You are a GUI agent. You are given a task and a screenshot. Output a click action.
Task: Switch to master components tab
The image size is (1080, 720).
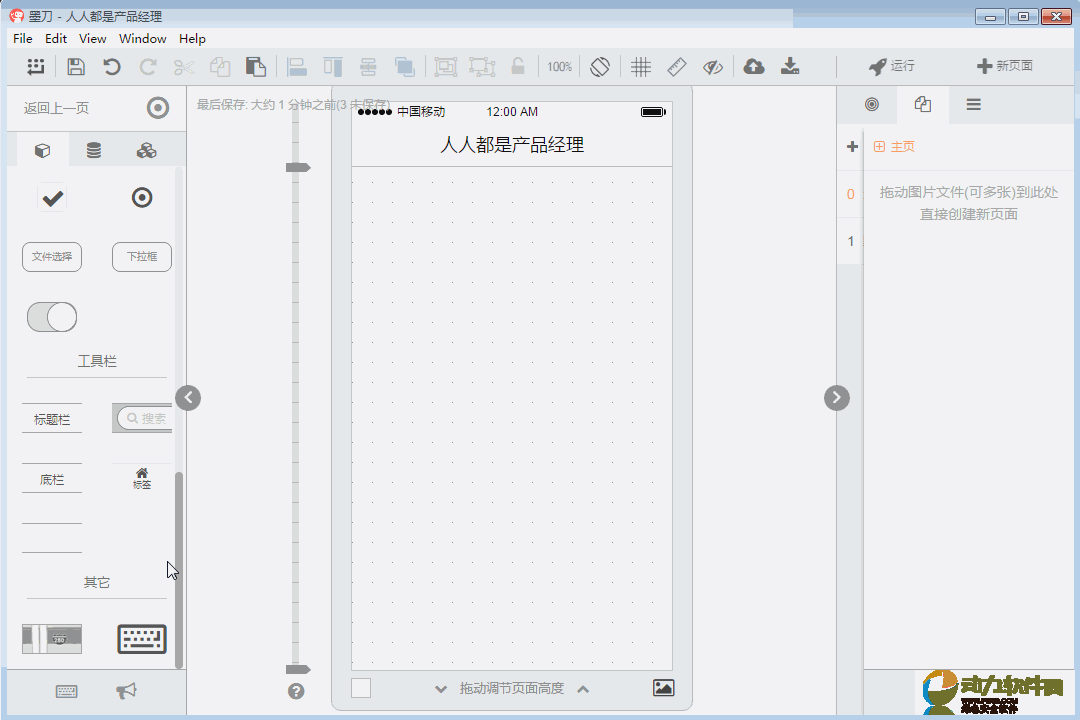point(146,150)
